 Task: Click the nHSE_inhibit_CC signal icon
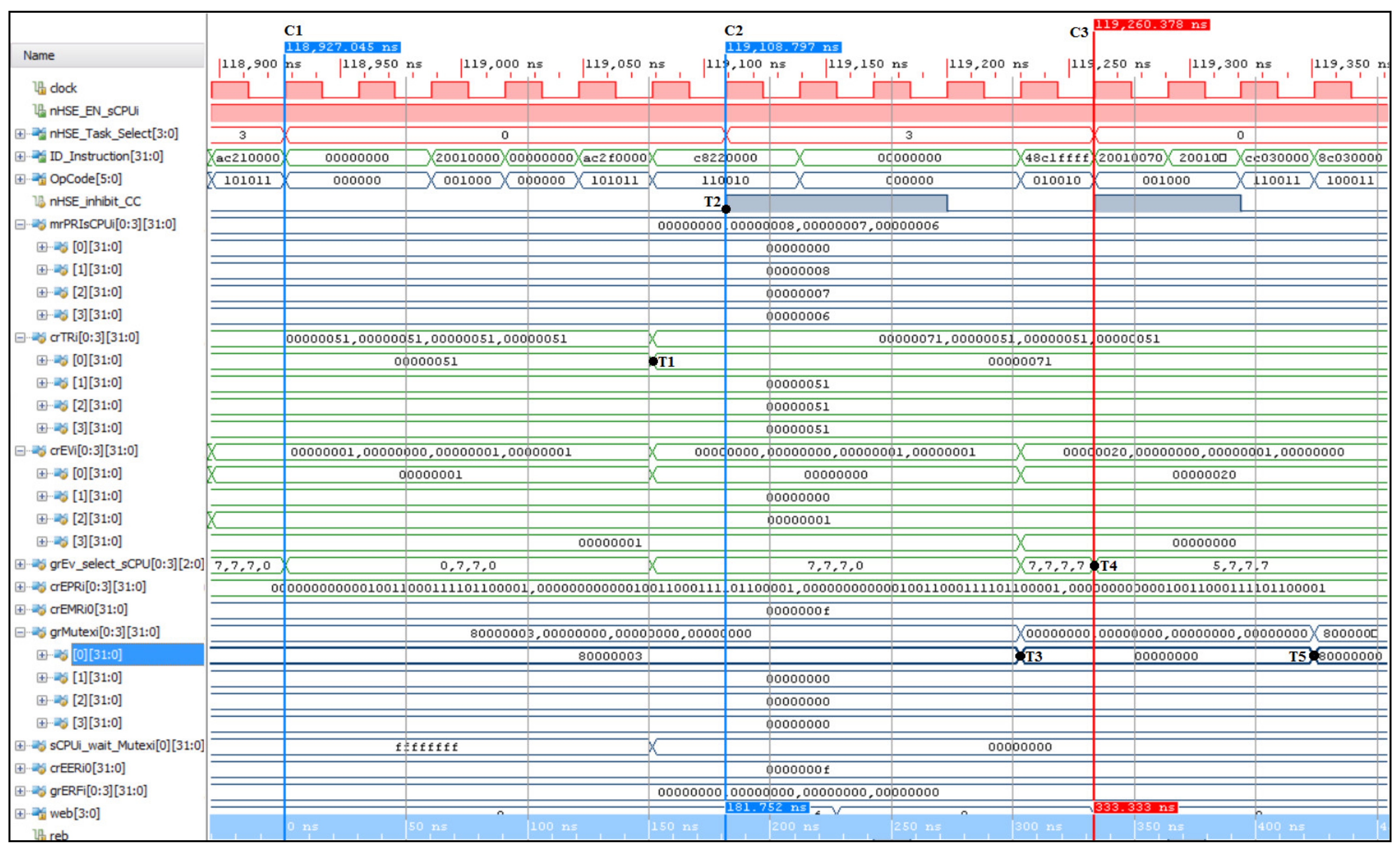(x=39, y=201)
